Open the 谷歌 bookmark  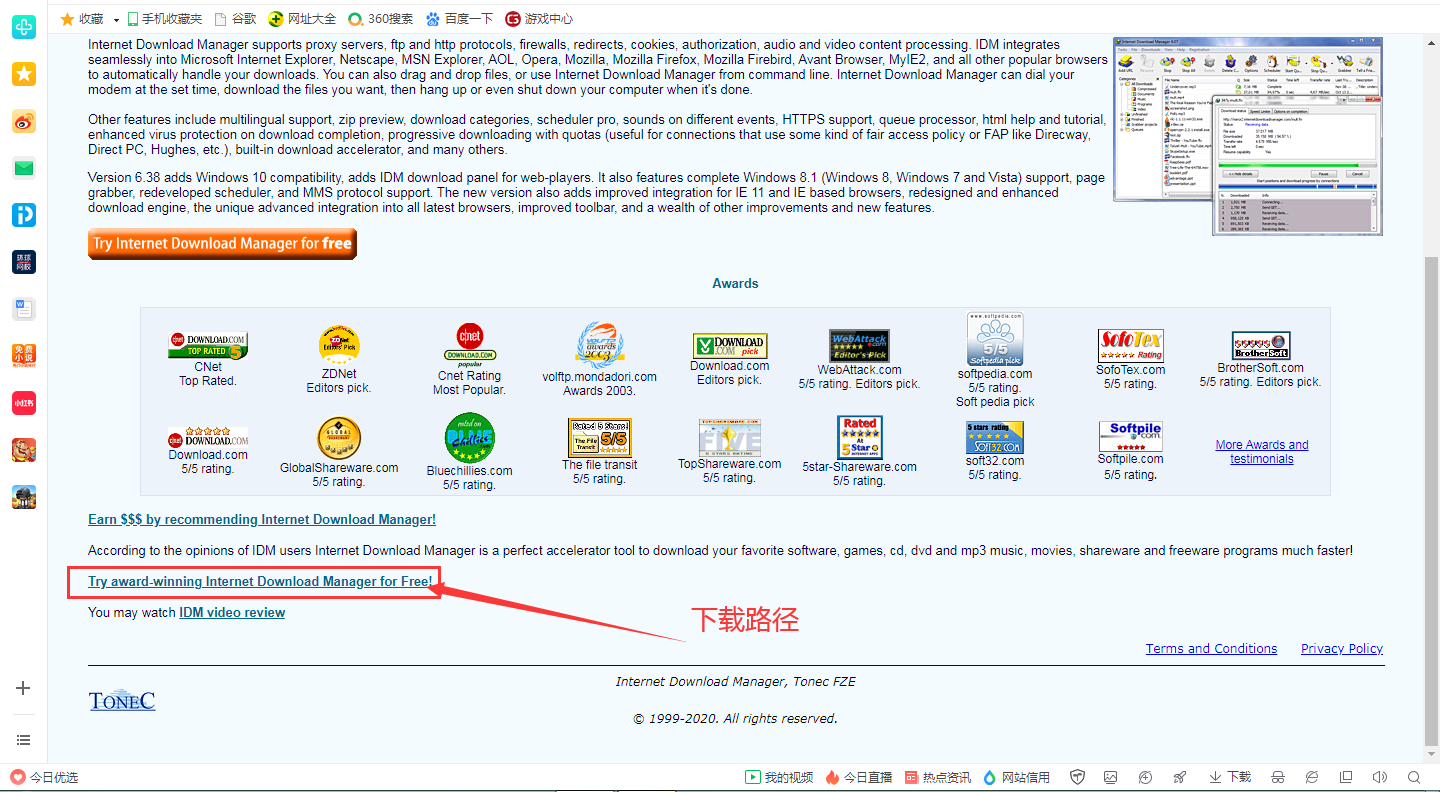pos(236,18)
